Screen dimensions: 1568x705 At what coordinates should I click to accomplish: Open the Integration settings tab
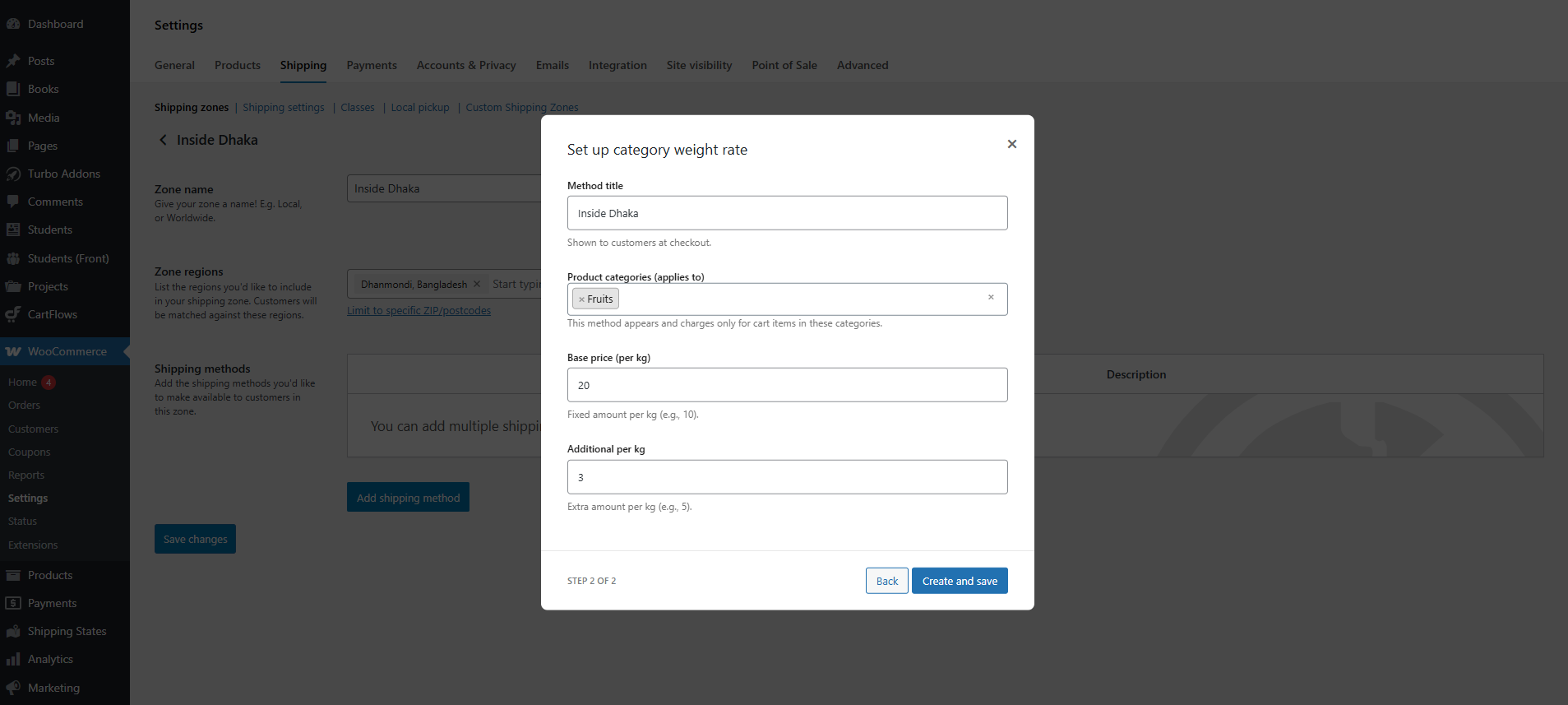click(x=617, y=65)
